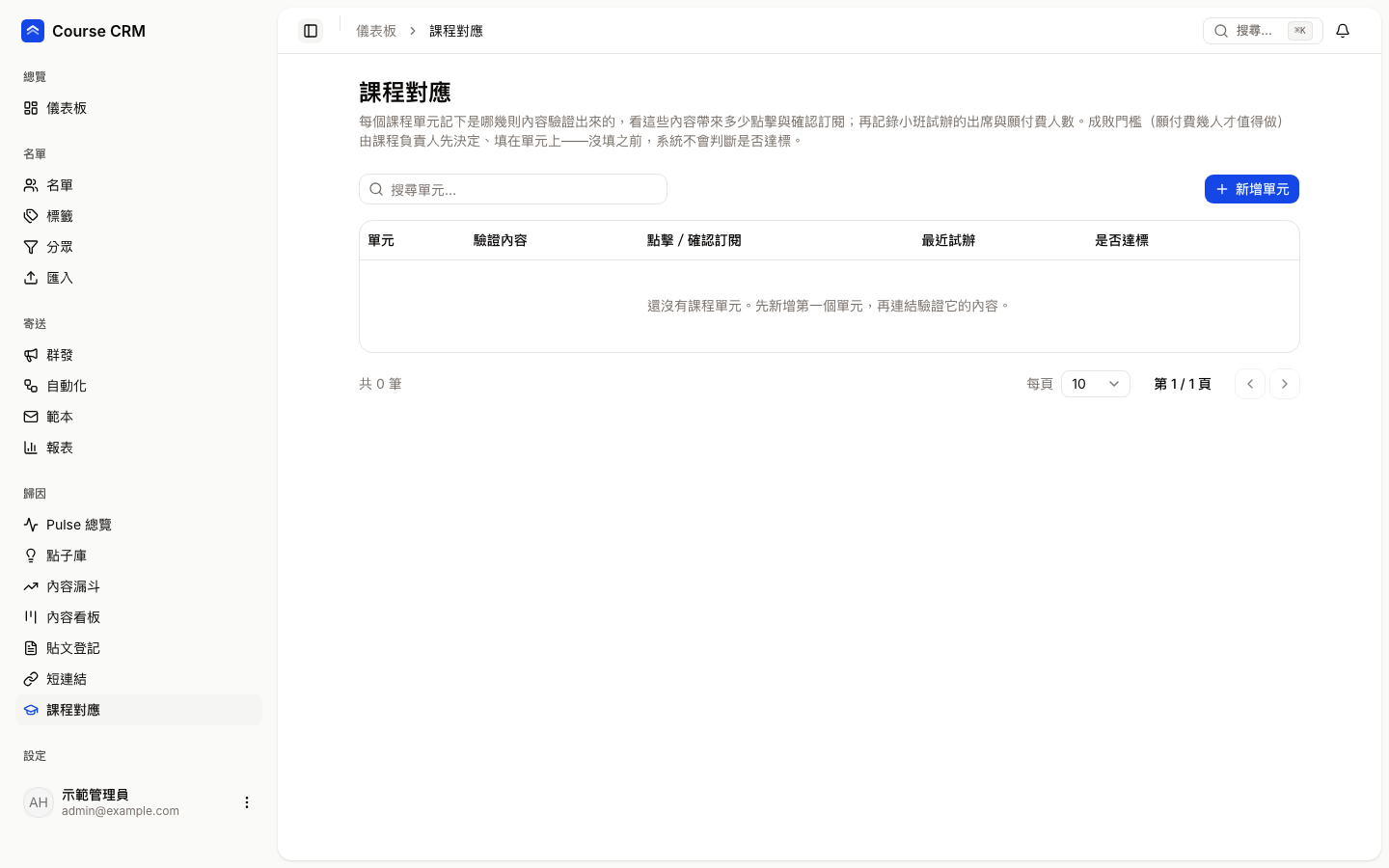The height and width of the screenshot is (868, 1389).
Task: Click the 自動化 workflow icon
Action: click(x=31, y=386)
